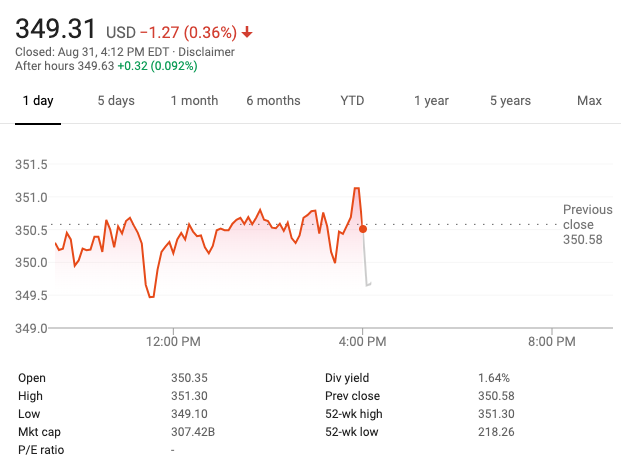Open the Disclaimer link
Viewport: 621px width, 465px height.
pyautogui.click(x=207, y=51)
